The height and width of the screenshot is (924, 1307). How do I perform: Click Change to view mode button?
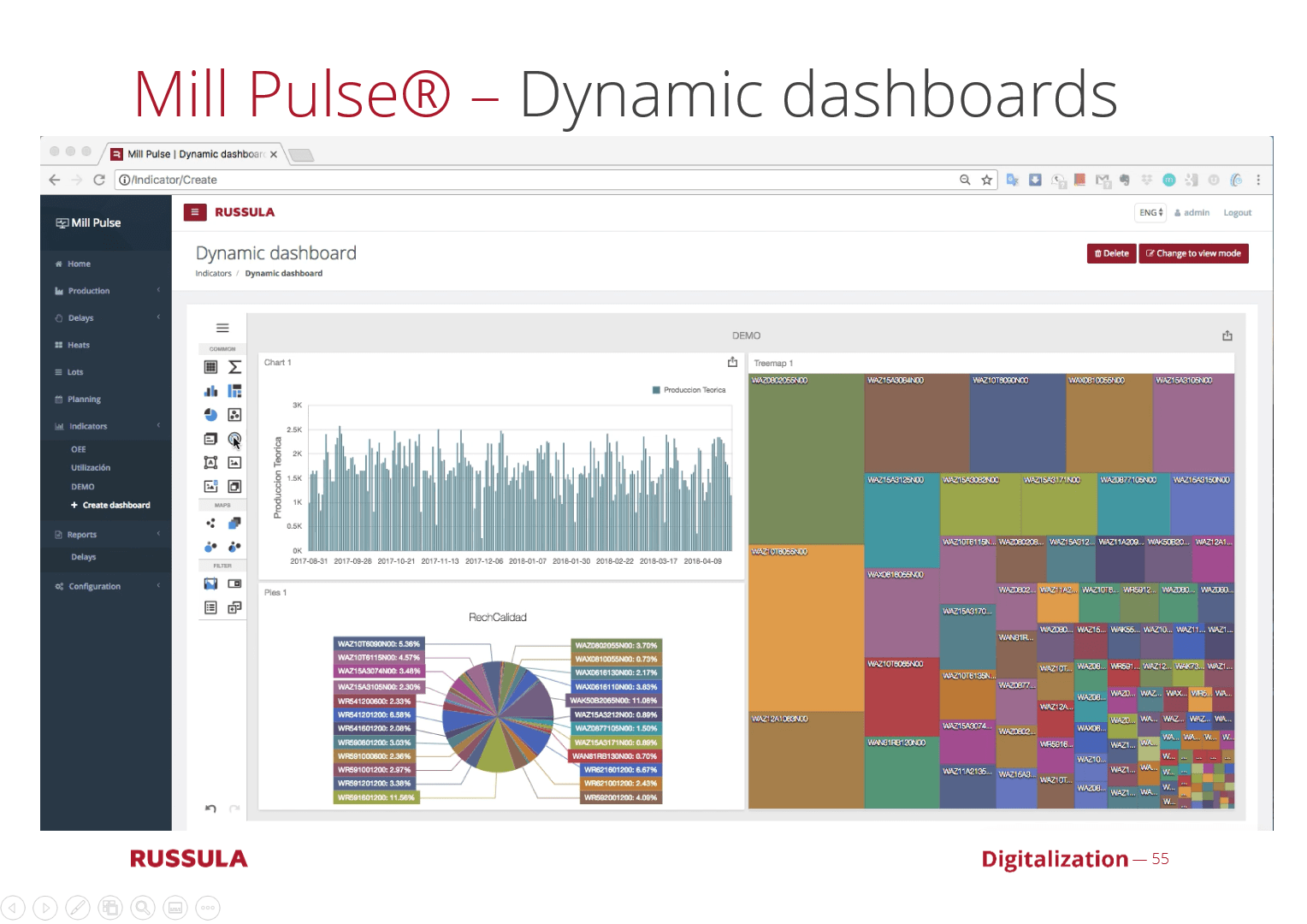[x=1193, y=253]
